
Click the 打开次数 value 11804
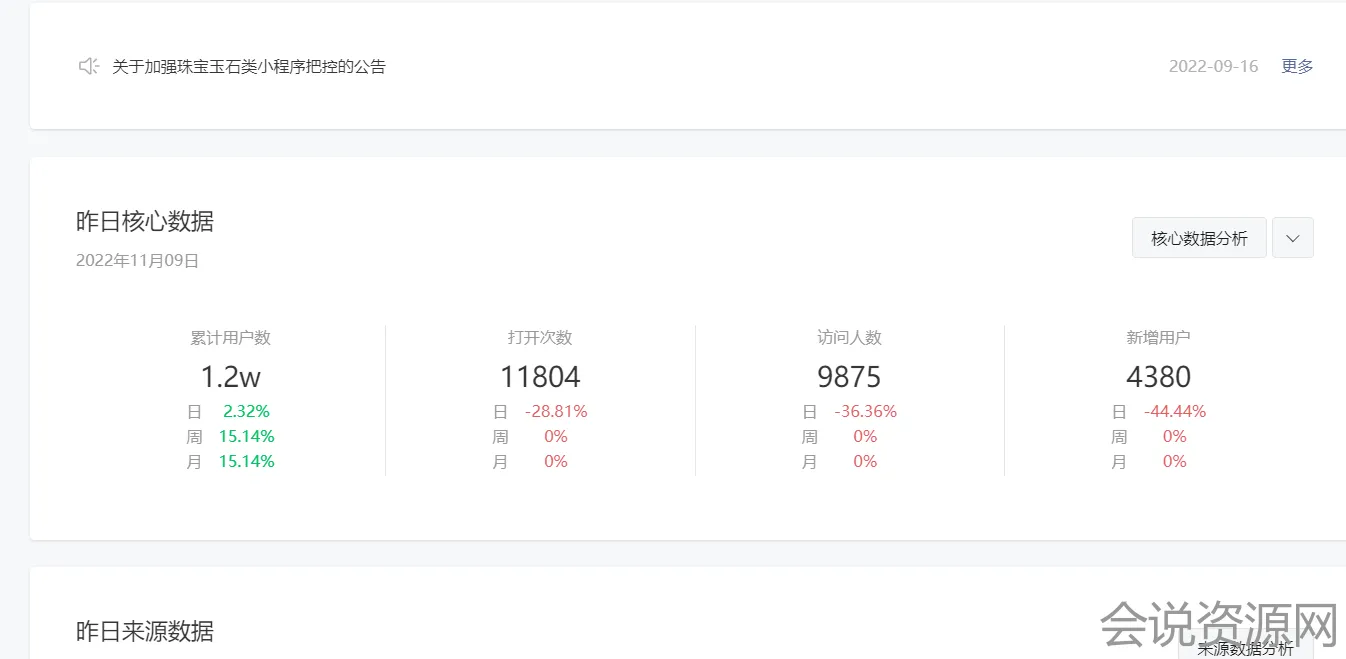[540, 377]
